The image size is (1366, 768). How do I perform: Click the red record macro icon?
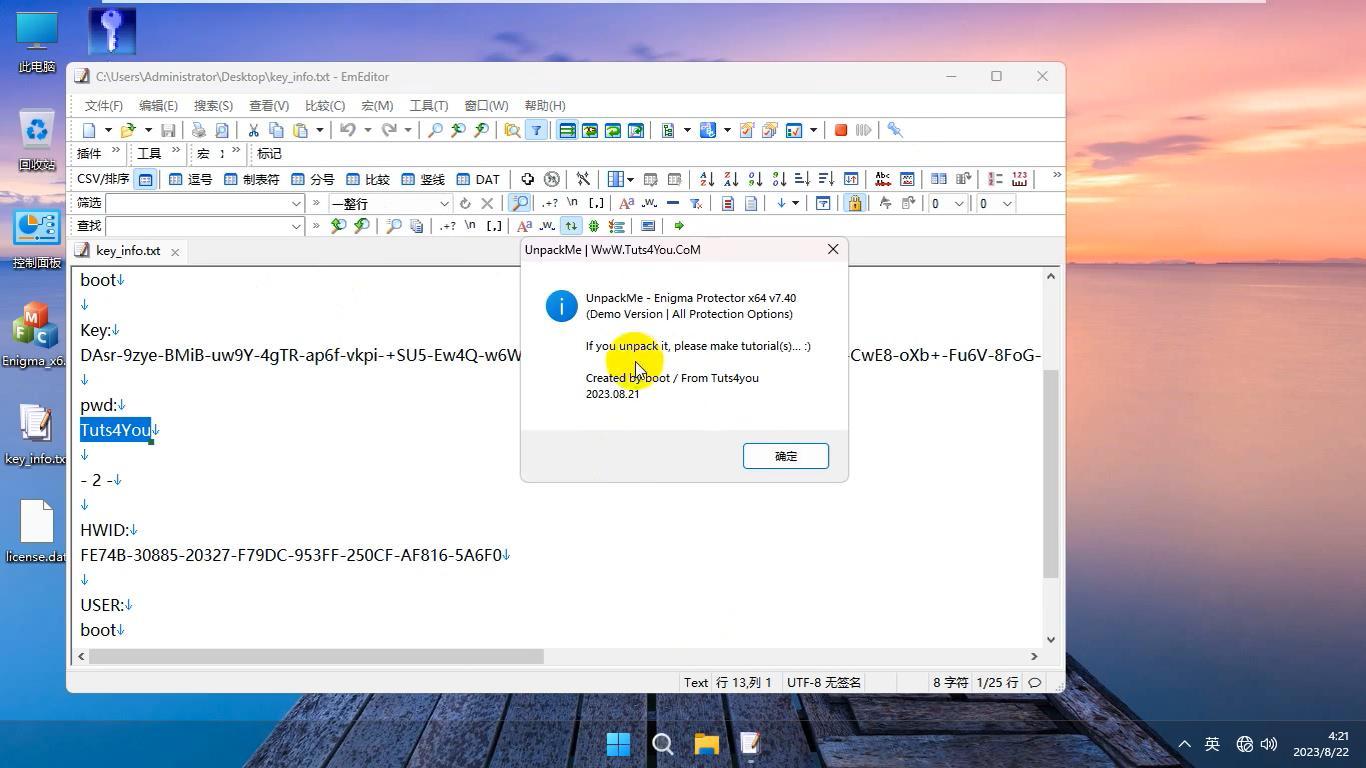click(x=841, y=130)
